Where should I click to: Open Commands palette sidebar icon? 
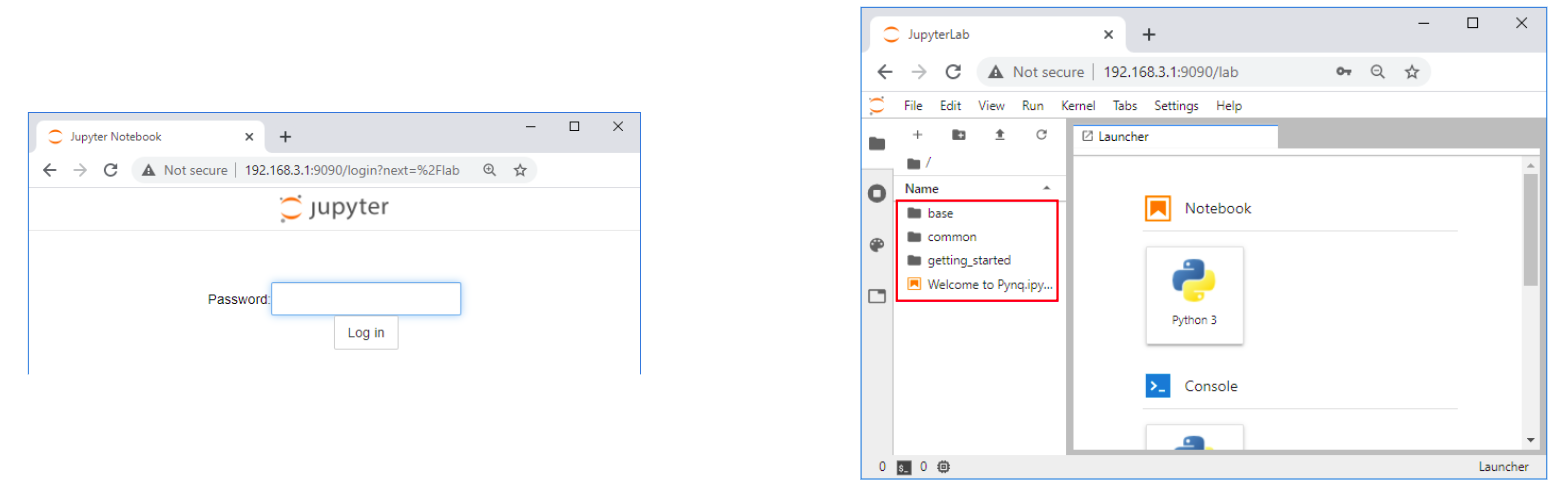click(x=877, y=245)
